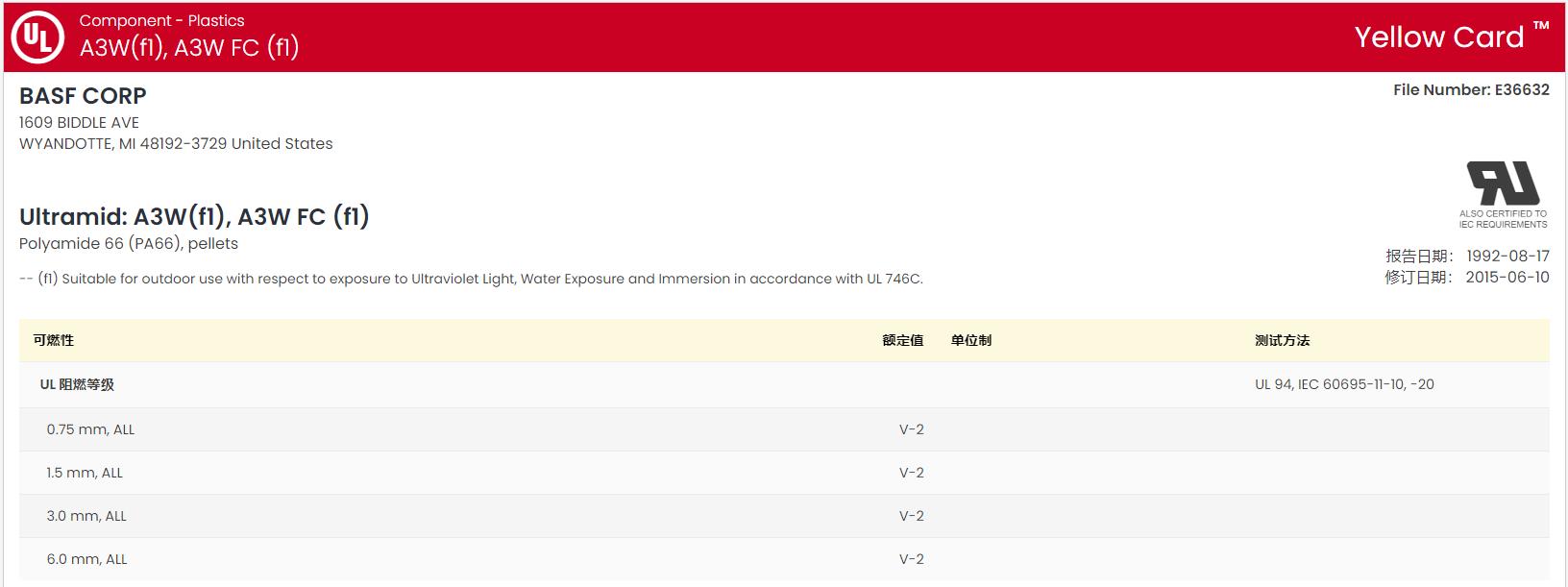The height and width of the screenshot is (587, 1568).
Task: Click the 6.0 mm, ALL row label
Action: click(86, 559)
